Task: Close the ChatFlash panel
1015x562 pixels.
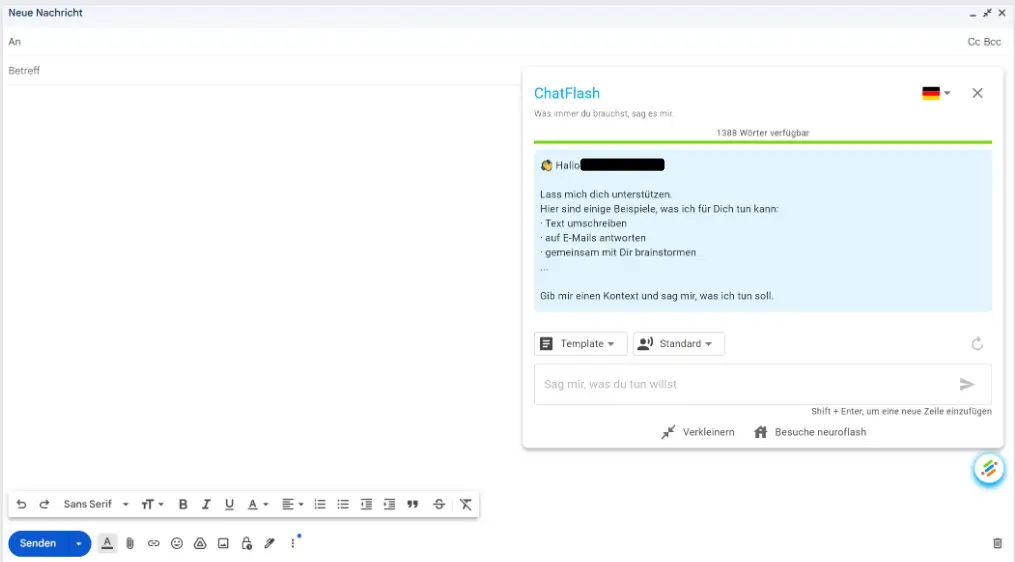Action: pos(977,93)
